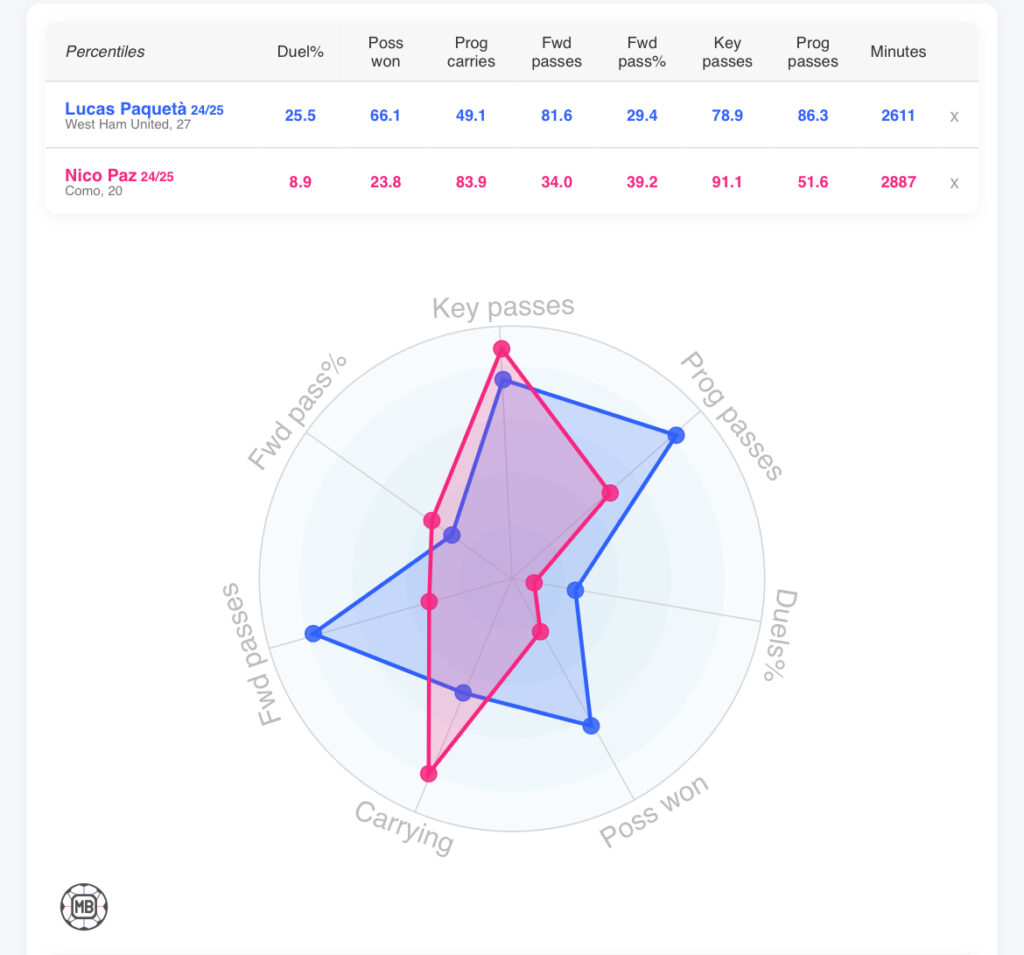This screenshot has height=955, width=1024.
Task: Remove Nico Paz row with x
Action: pyautogui.click(x=954, y=182)
